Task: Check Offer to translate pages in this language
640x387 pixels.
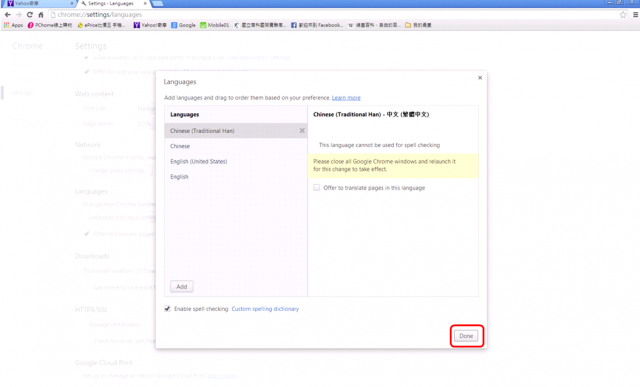Action: pyautogui.click(x=316, y=187)
